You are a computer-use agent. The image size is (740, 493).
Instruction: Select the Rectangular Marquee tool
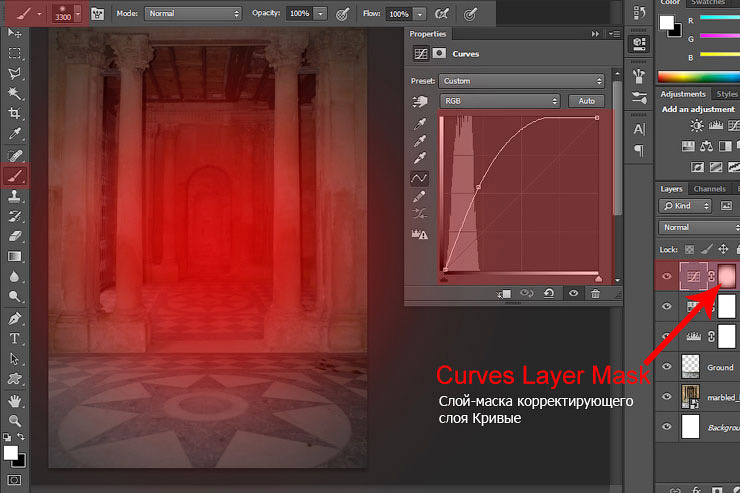(15, 52)
